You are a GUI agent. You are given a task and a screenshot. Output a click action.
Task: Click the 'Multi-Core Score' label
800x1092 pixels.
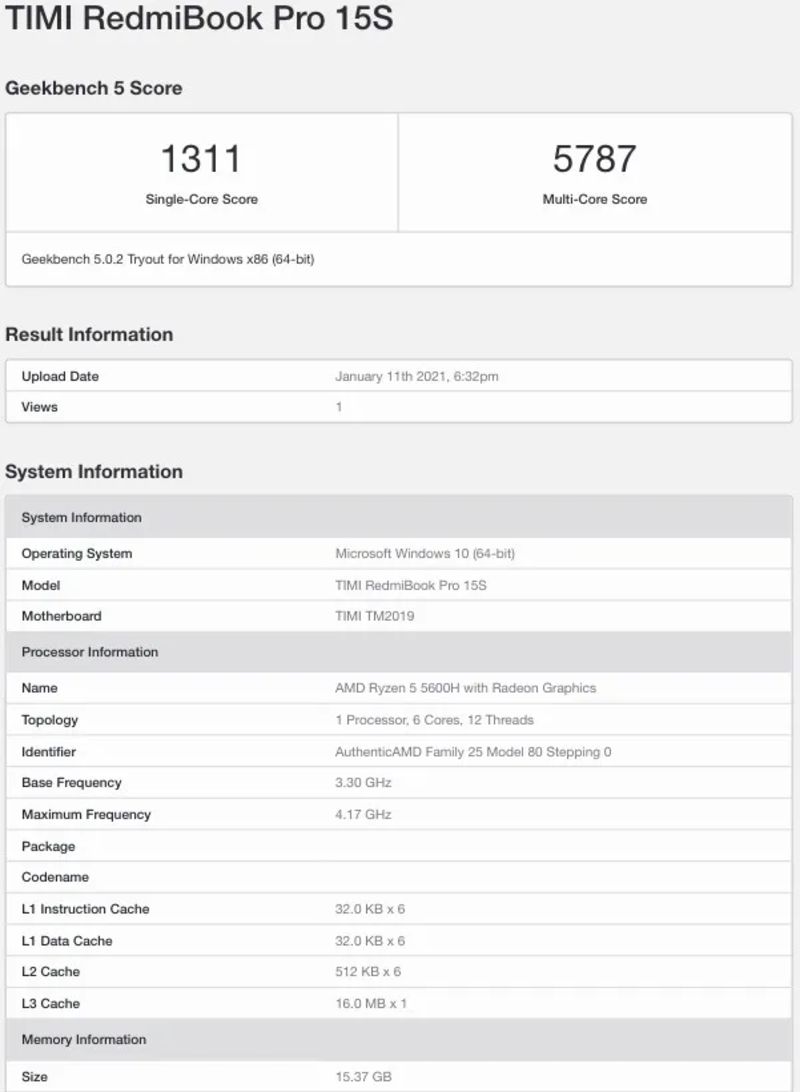point(595,199)
